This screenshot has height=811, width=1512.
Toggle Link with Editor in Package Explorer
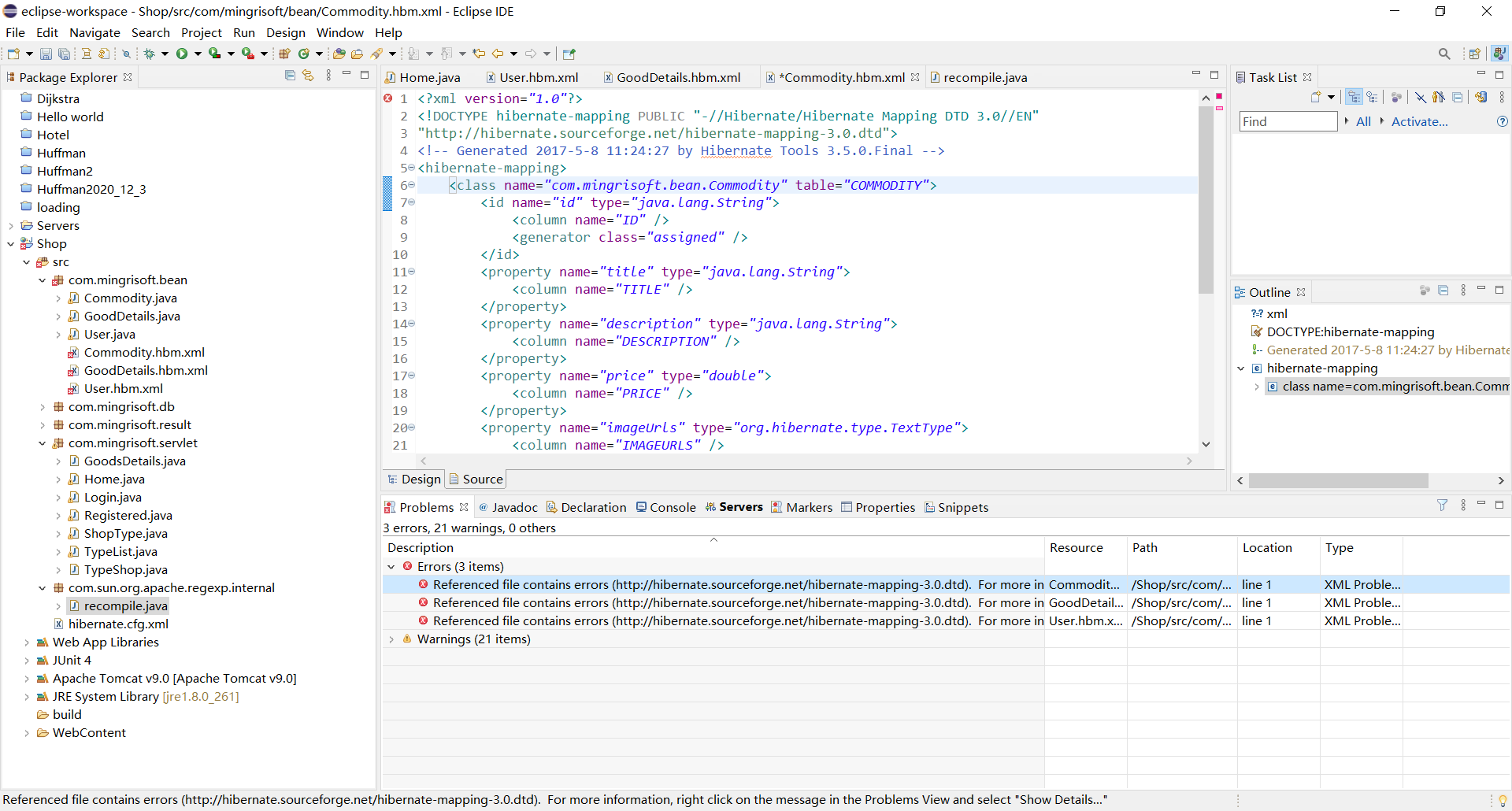tap(308, 76)
